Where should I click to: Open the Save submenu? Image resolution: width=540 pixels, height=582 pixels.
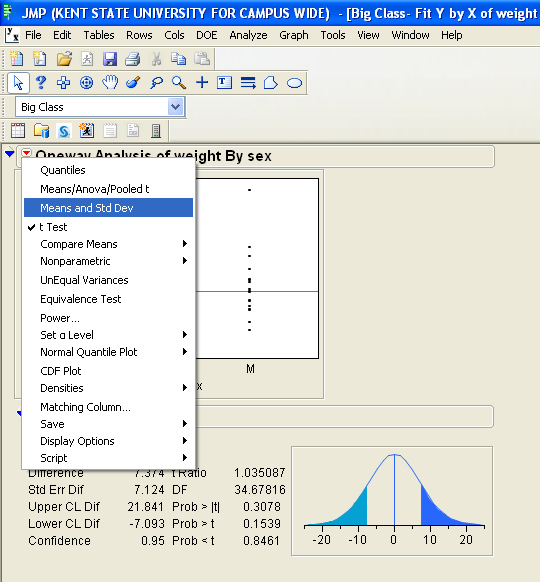click(x=108, y=424)
